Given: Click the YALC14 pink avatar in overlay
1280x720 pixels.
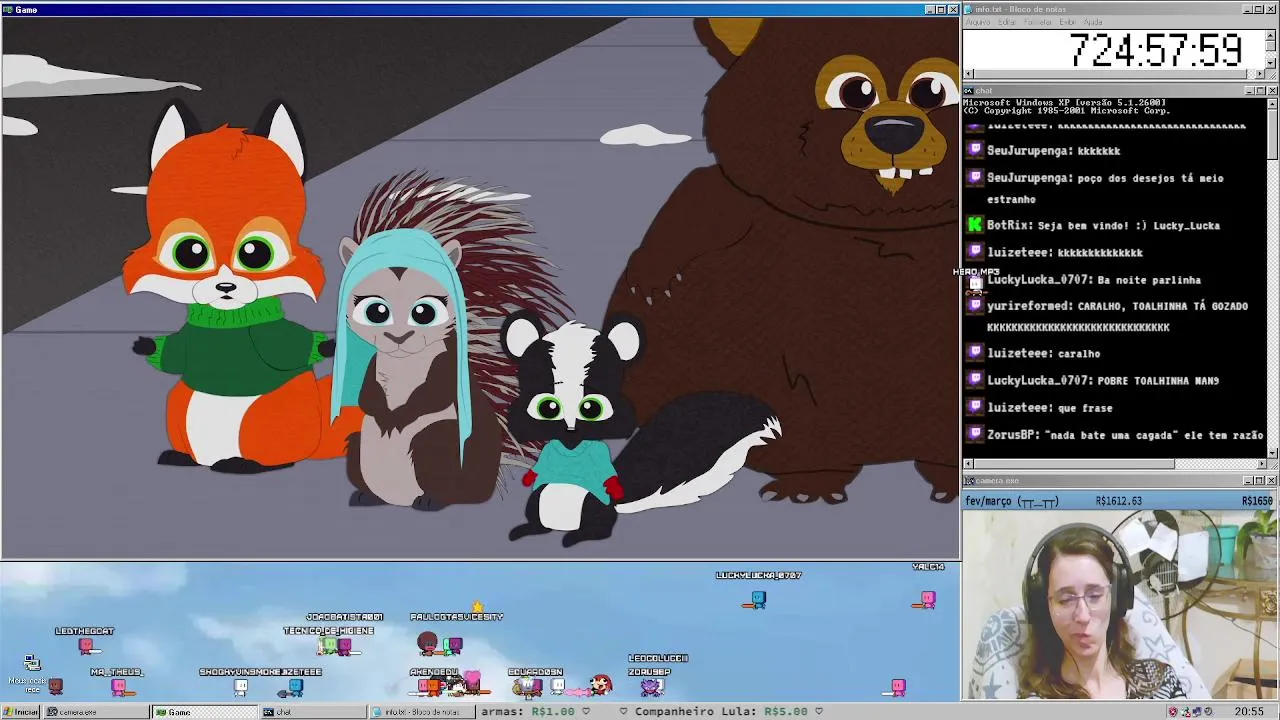Looking at the screenshot, I should click(928, 599).
